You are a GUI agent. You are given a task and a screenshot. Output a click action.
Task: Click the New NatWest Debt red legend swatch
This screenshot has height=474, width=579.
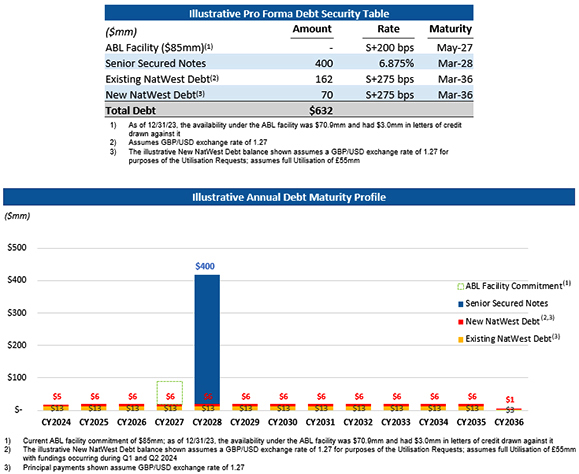pos(460,322)
